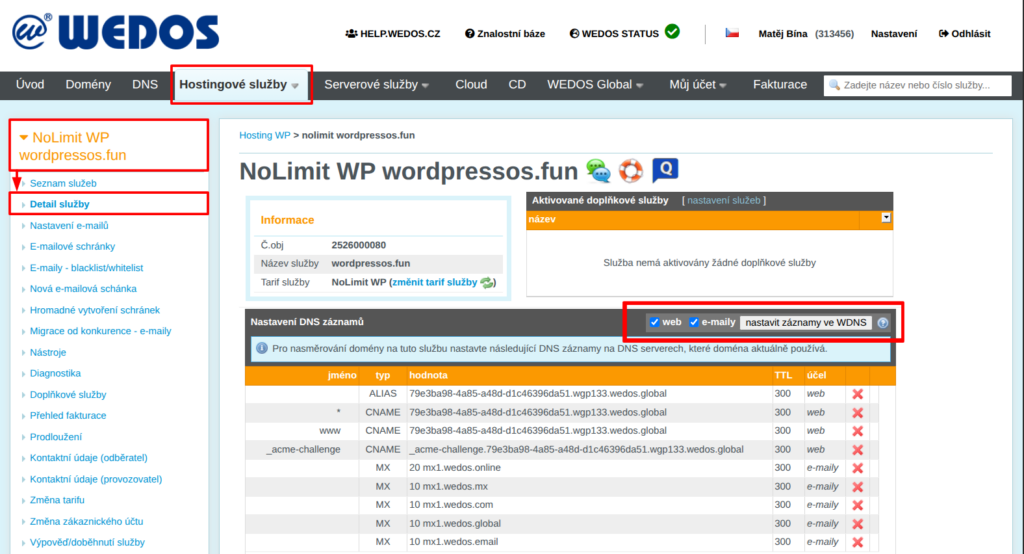
Task: Click the WEDOS logo
Action: click(x=116, y=32)
